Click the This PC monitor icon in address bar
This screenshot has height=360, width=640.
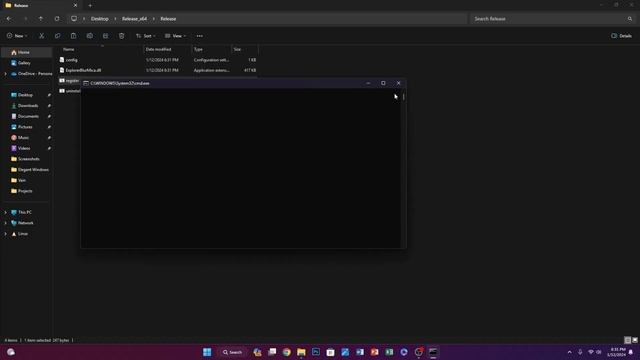point(74,19)
